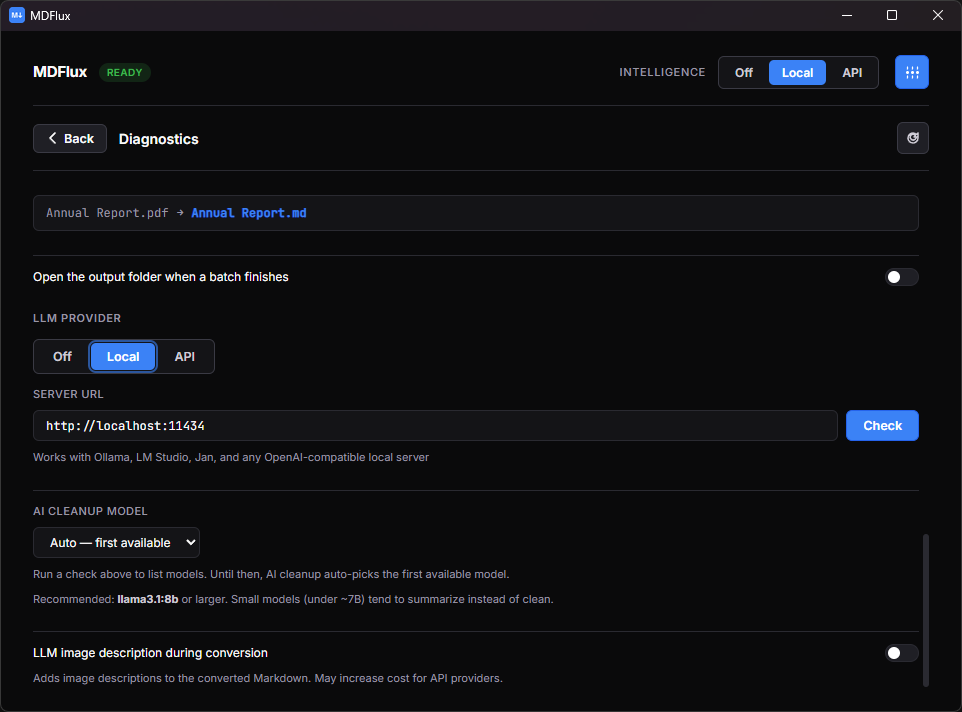Click the LLM PROVIDER section label
The width and height of the screenshot is (962, 712).
click(x=77, y=318)
